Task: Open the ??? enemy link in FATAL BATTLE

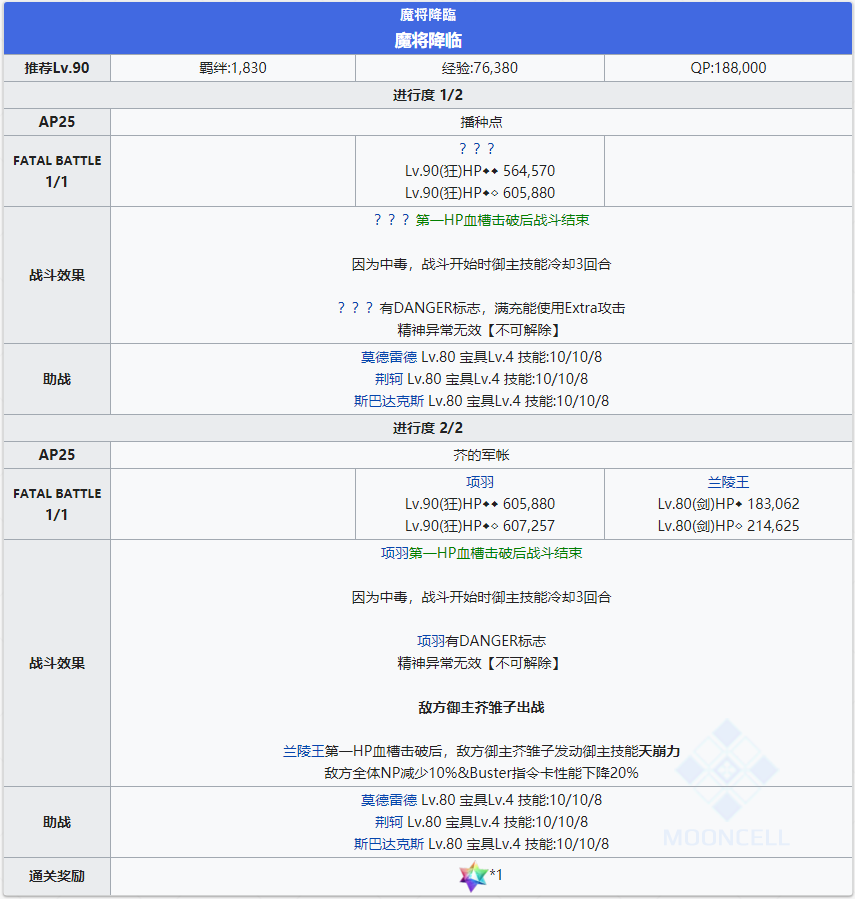Action: pyautogui.click(x=477, y=149)
